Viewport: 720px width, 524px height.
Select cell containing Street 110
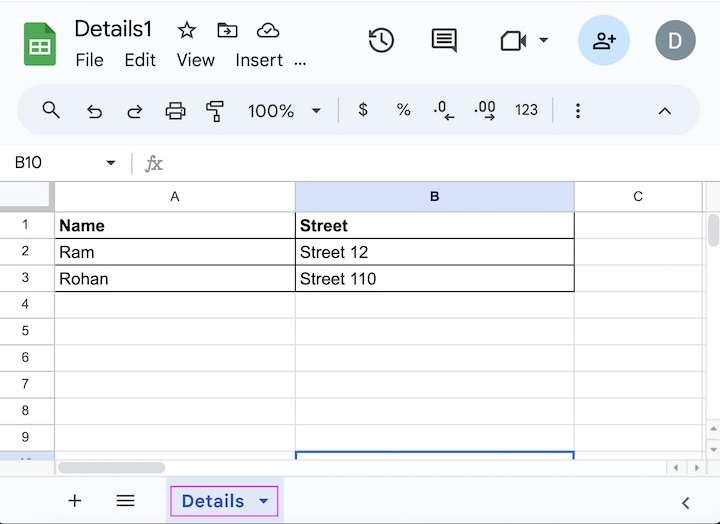click(434, 279)
